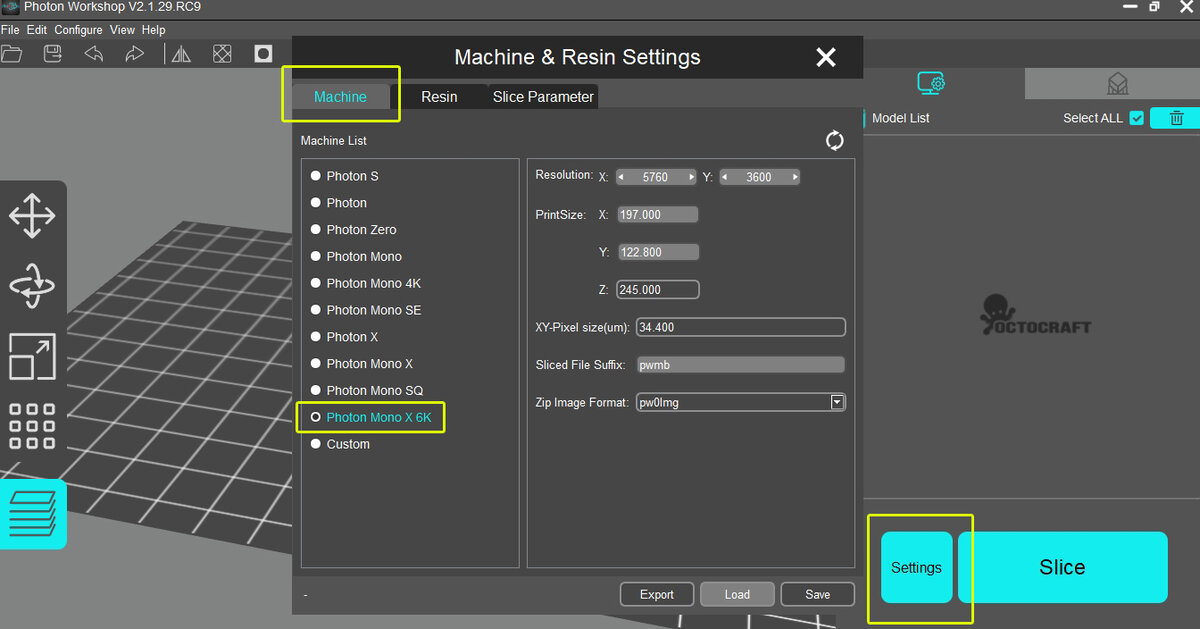Image resolution: width=1200 pixels, height=629 pixels.
Task: Click the large Slice button
Action: [1062, 567]
